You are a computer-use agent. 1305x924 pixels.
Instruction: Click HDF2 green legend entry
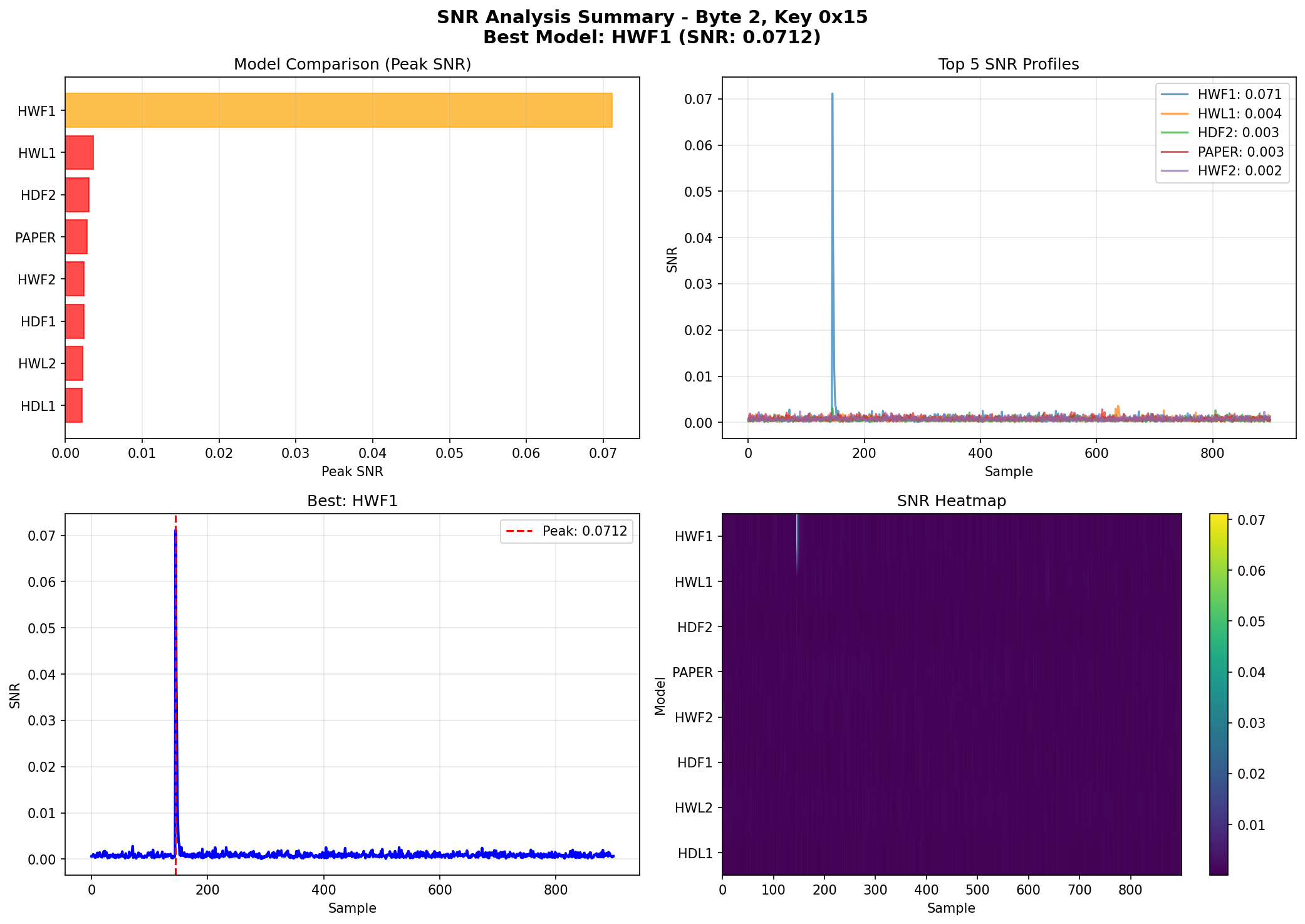click(x=1238, y=133)
